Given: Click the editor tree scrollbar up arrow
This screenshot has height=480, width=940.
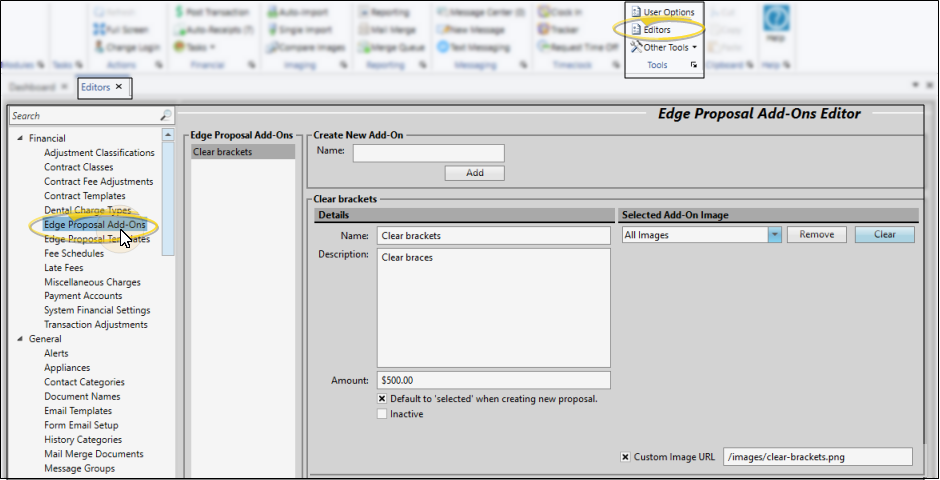Looking at the screenshot, I should click(x=168, y=133).
